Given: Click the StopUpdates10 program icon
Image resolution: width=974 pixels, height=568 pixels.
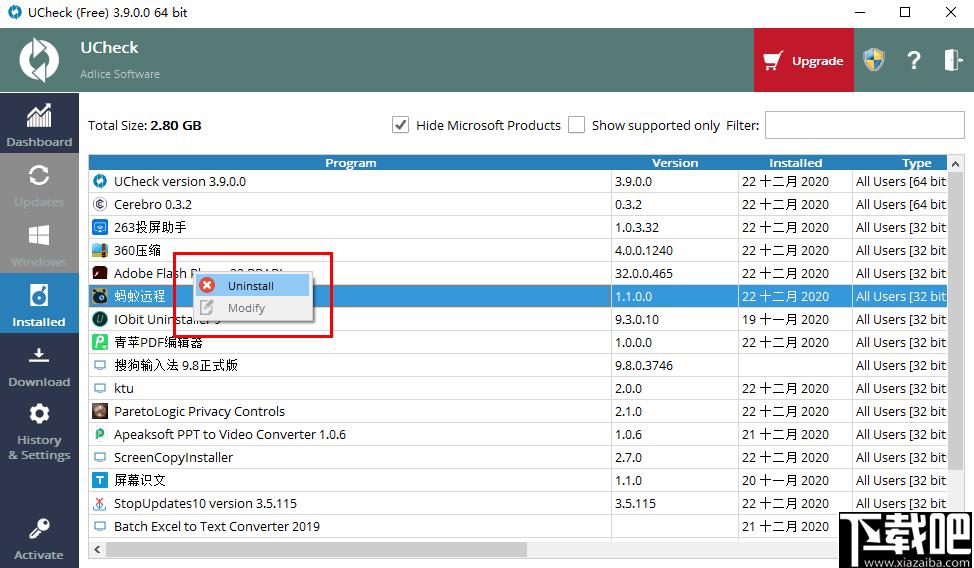Looking at the screenshot, I should click(x=99, y=503).
